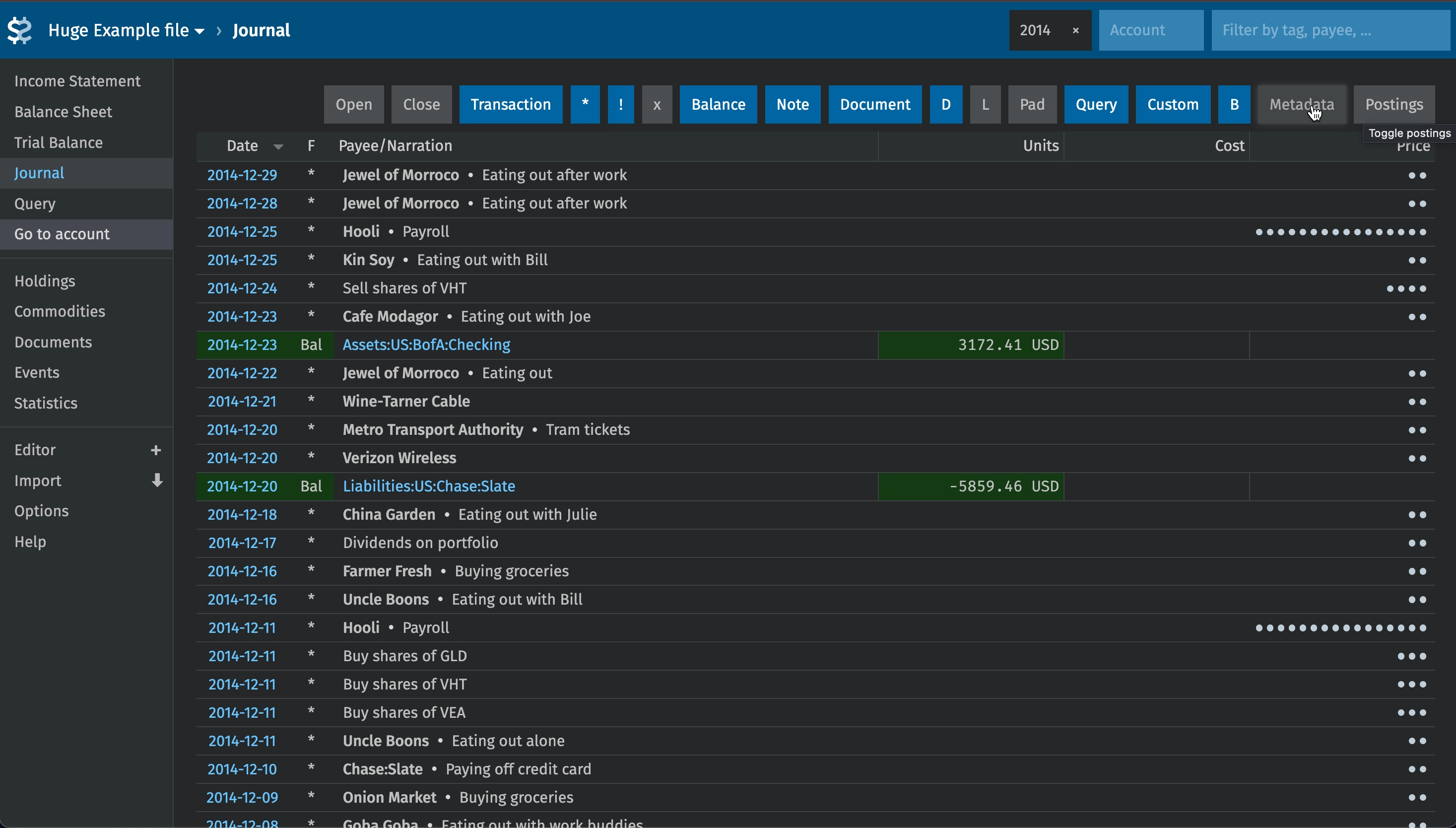Click the Account filter input field
This screenshot has width=1456, height=828.
[1150, 30]
